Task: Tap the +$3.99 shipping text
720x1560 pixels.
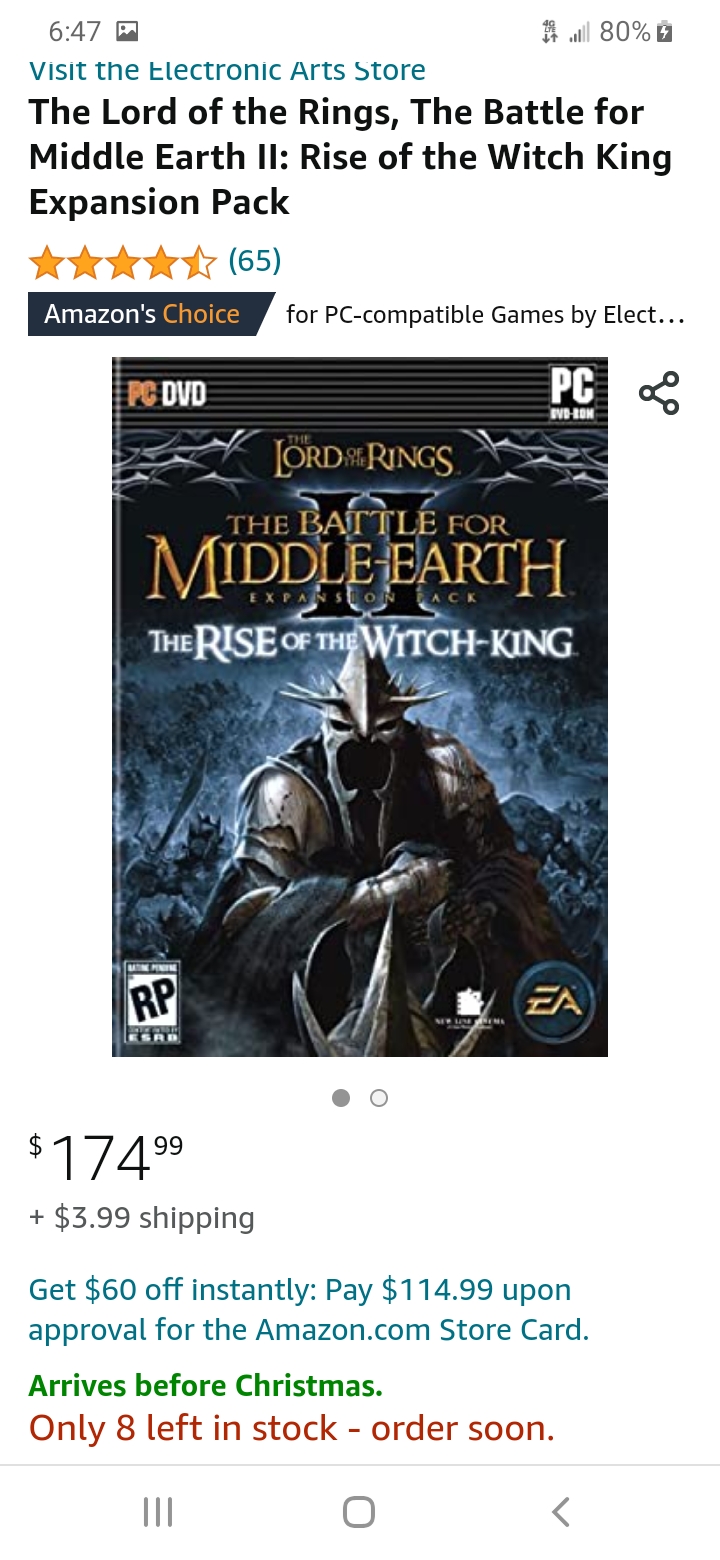Action: click(142, 1218)
